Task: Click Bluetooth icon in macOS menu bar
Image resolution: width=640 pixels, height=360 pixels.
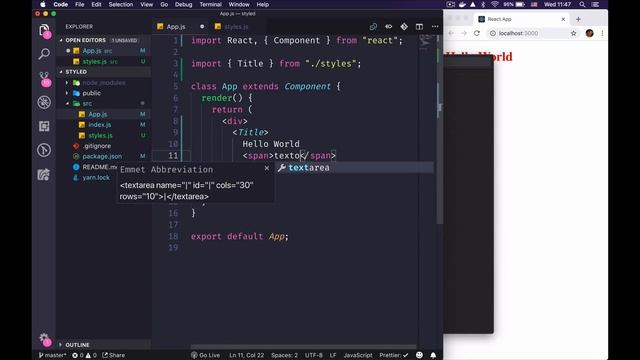Action: click(x=483, y=4)
